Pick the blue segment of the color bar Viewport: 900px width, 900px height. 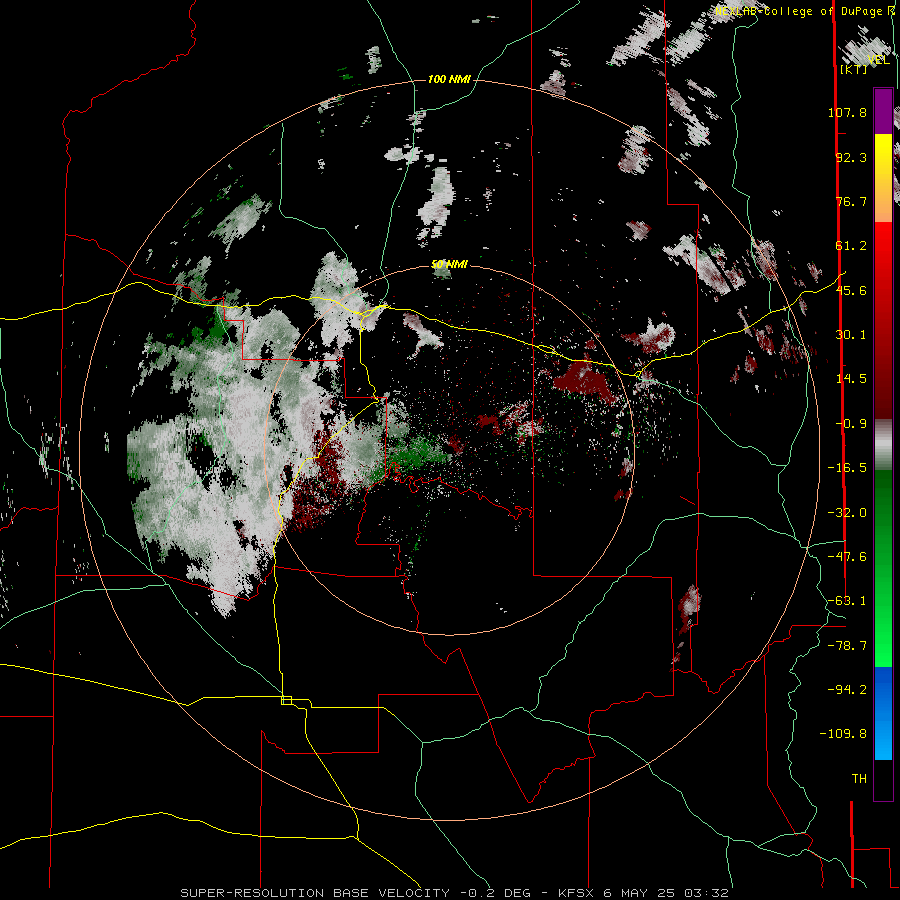pos(883,713)
